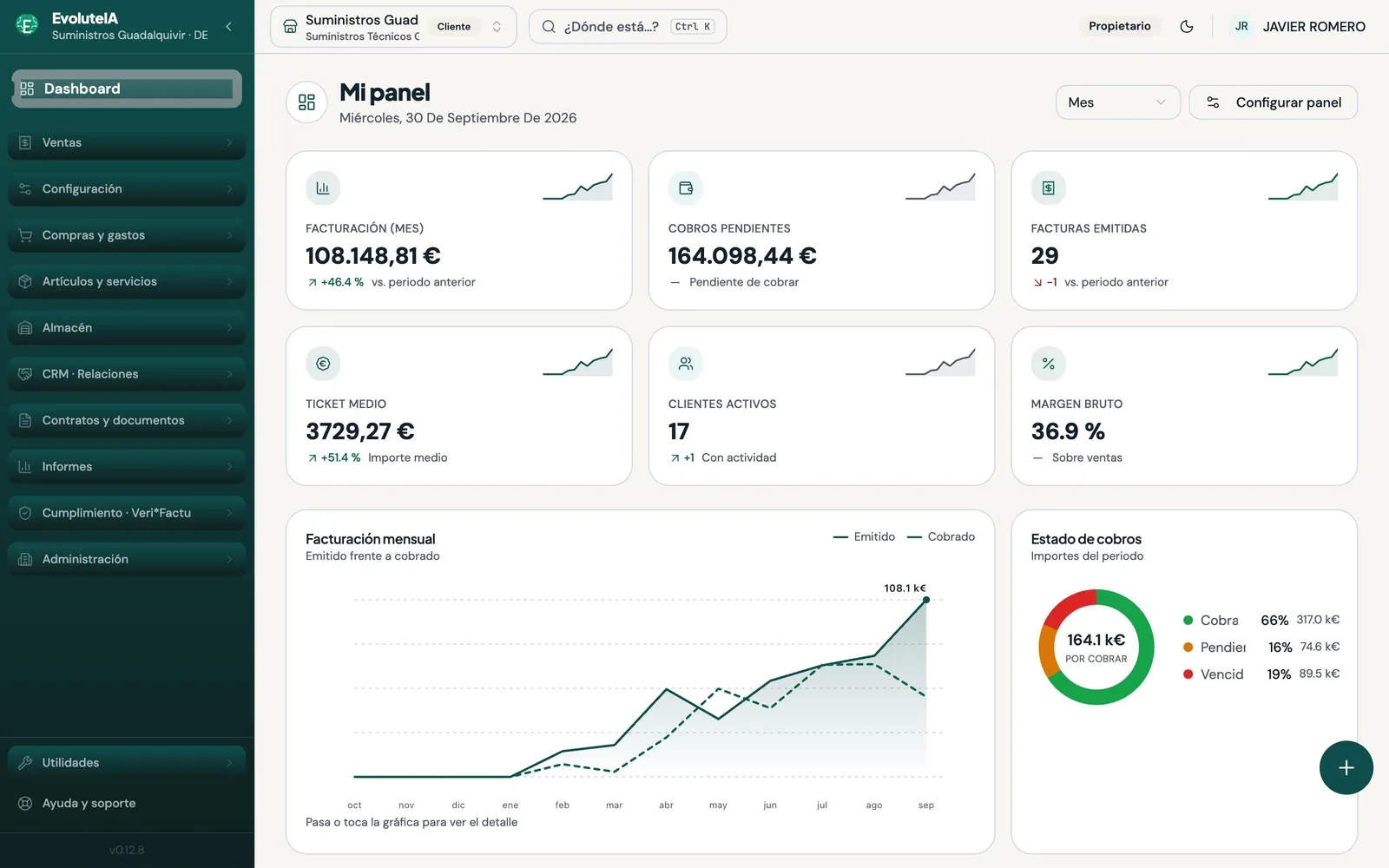Click the Utilidades wrench icon
Image resolution: width=1389 pixels, height=868 pixels.
[25, 763]
